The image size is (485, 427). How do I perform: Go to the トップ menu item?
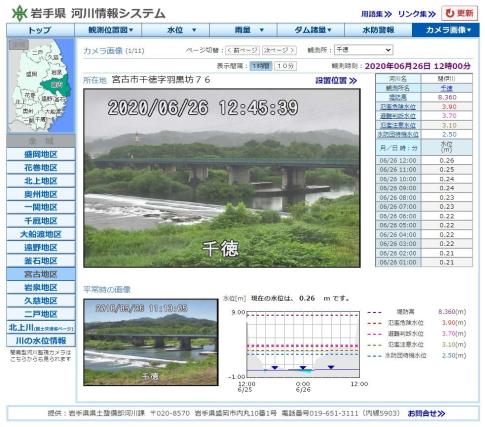click(40, 30)
